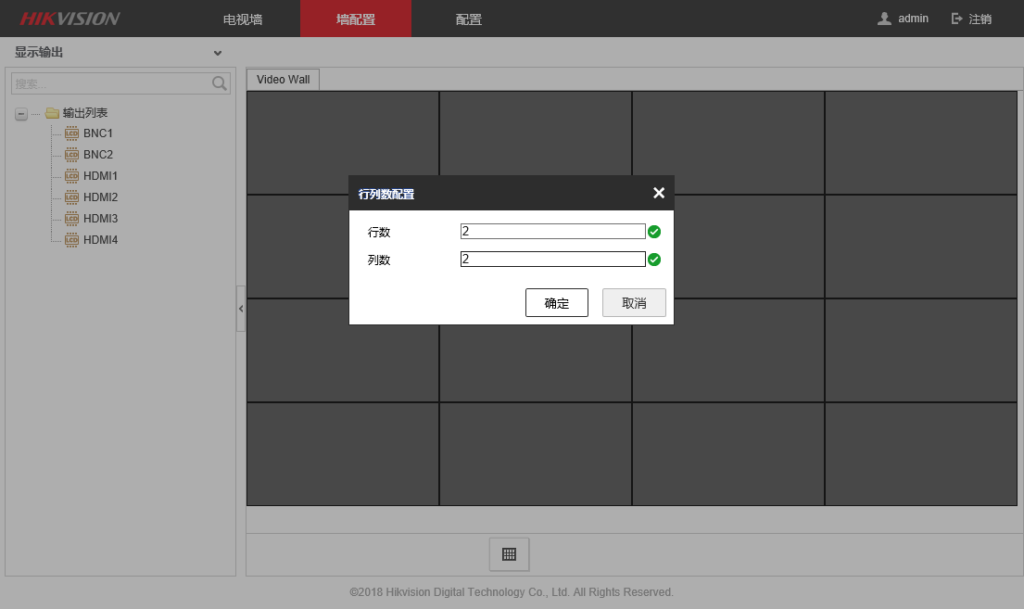Click the HDMI4 output icon
Viewport: 1024px width, 609px height.
pos(71,240)
